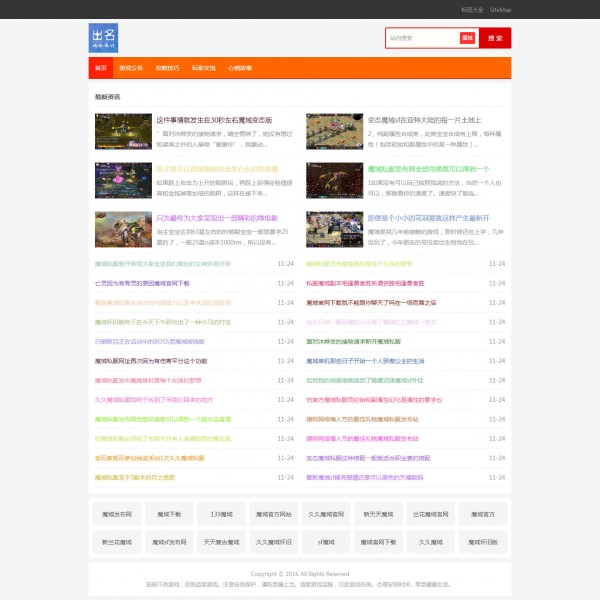Click the red 搜索 search button

pyautogui.click(x=495, y=38)
